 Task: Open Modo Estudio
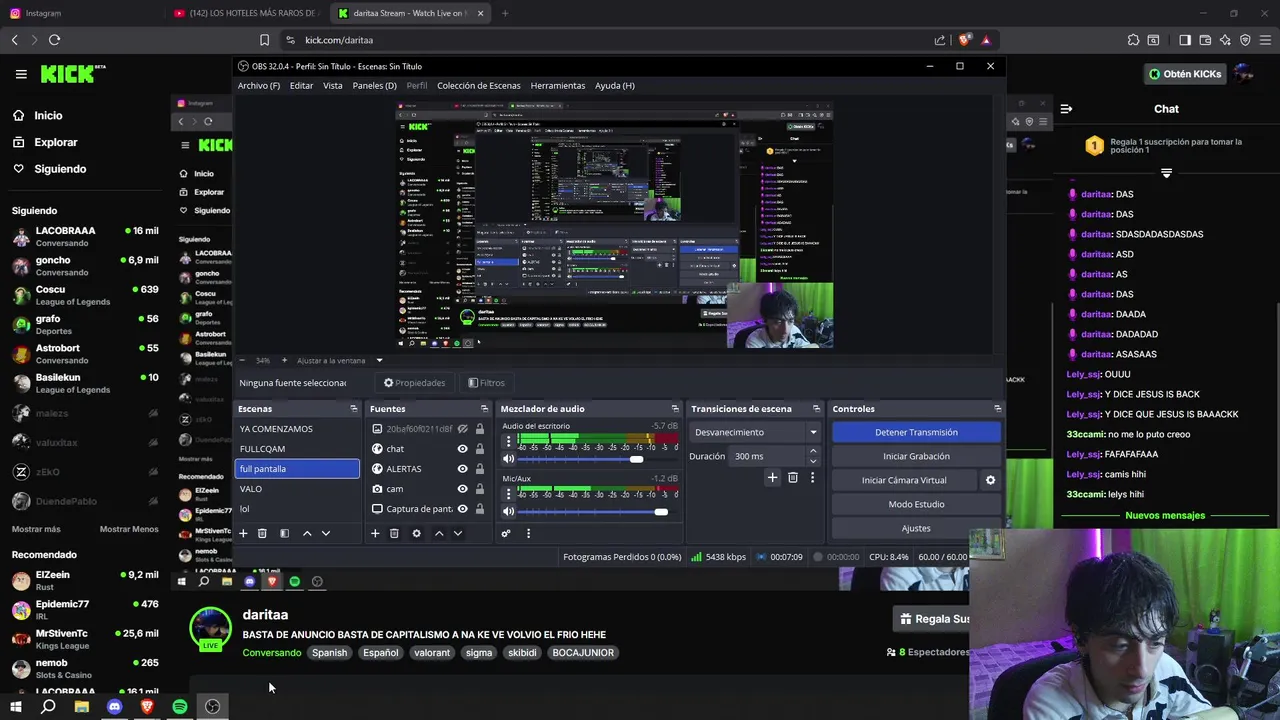[916, 504]
